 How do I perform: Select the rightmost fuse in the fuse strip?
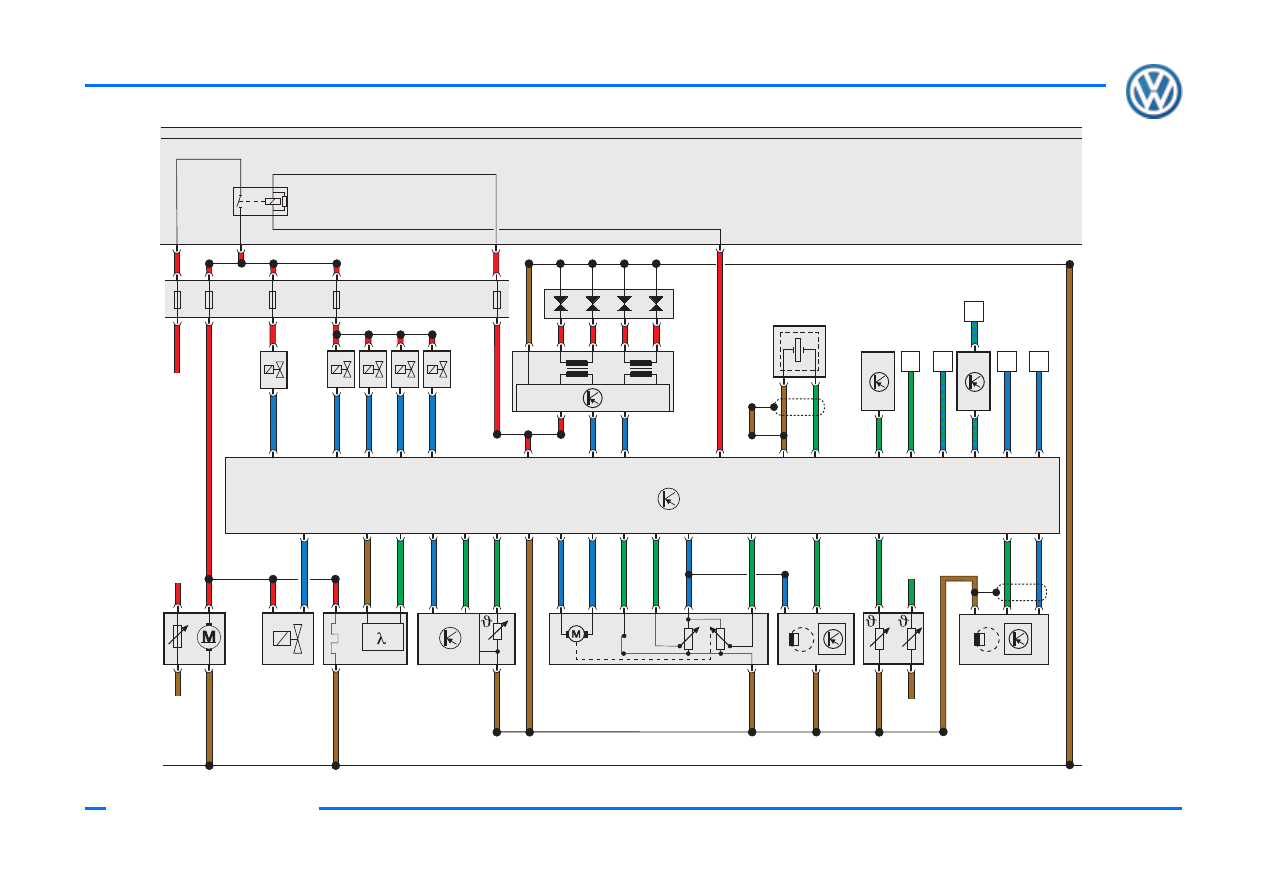(497, 299)
